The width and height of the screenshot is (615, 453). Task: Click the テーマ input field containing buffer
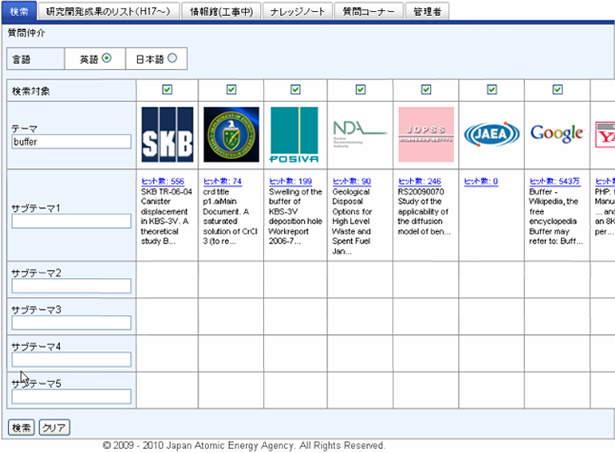tap(71, 142)
